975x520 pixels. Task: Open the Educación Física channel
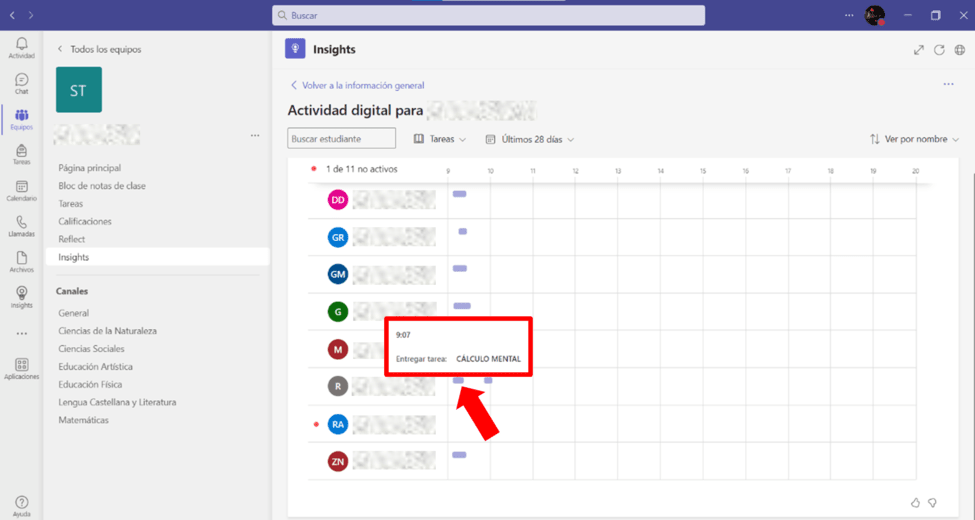90,384
